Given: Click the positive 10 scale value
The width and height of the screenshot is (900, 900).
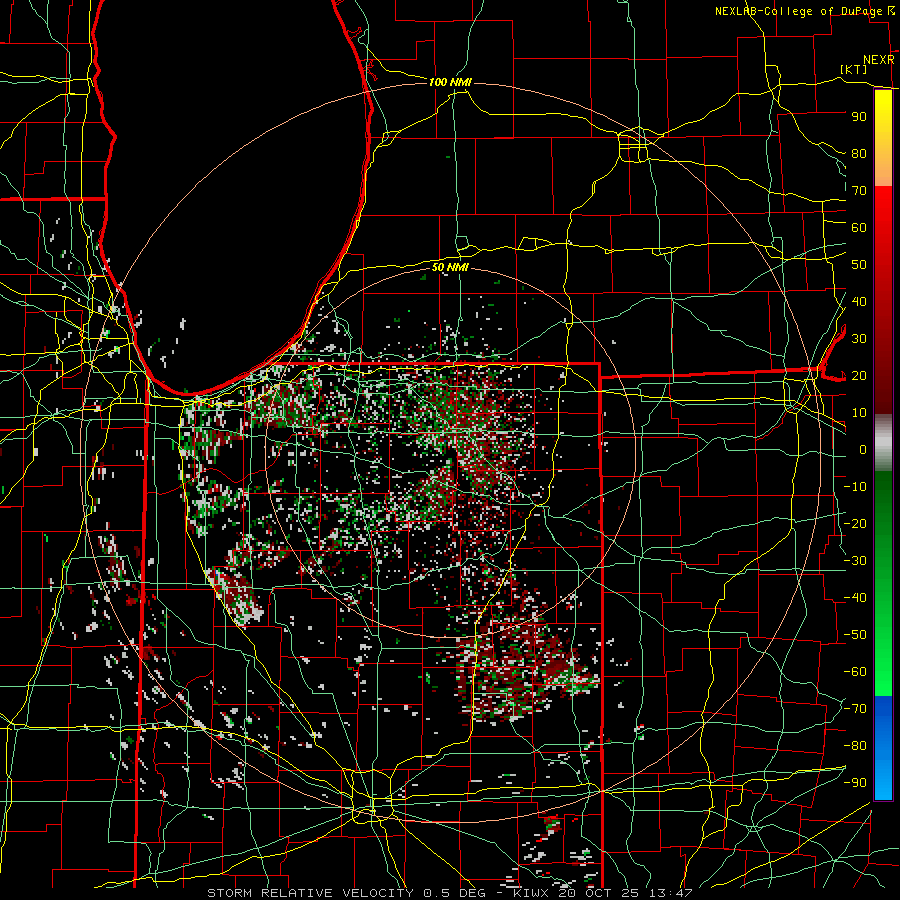Looking at the screenshot, I should click(x=859, y=413).
